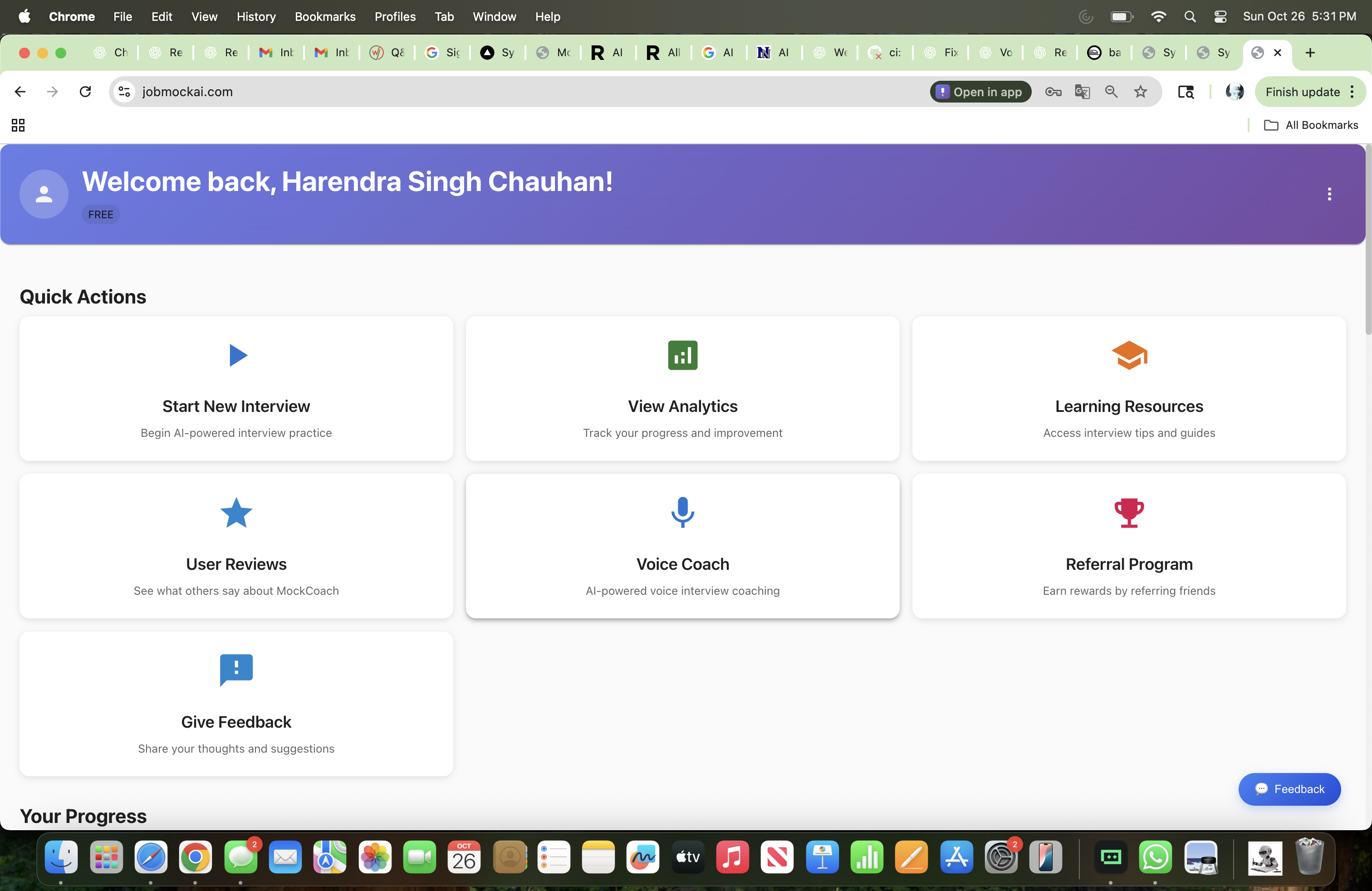Click the floating Feedback button
1372x891 pixels.
1289,789
